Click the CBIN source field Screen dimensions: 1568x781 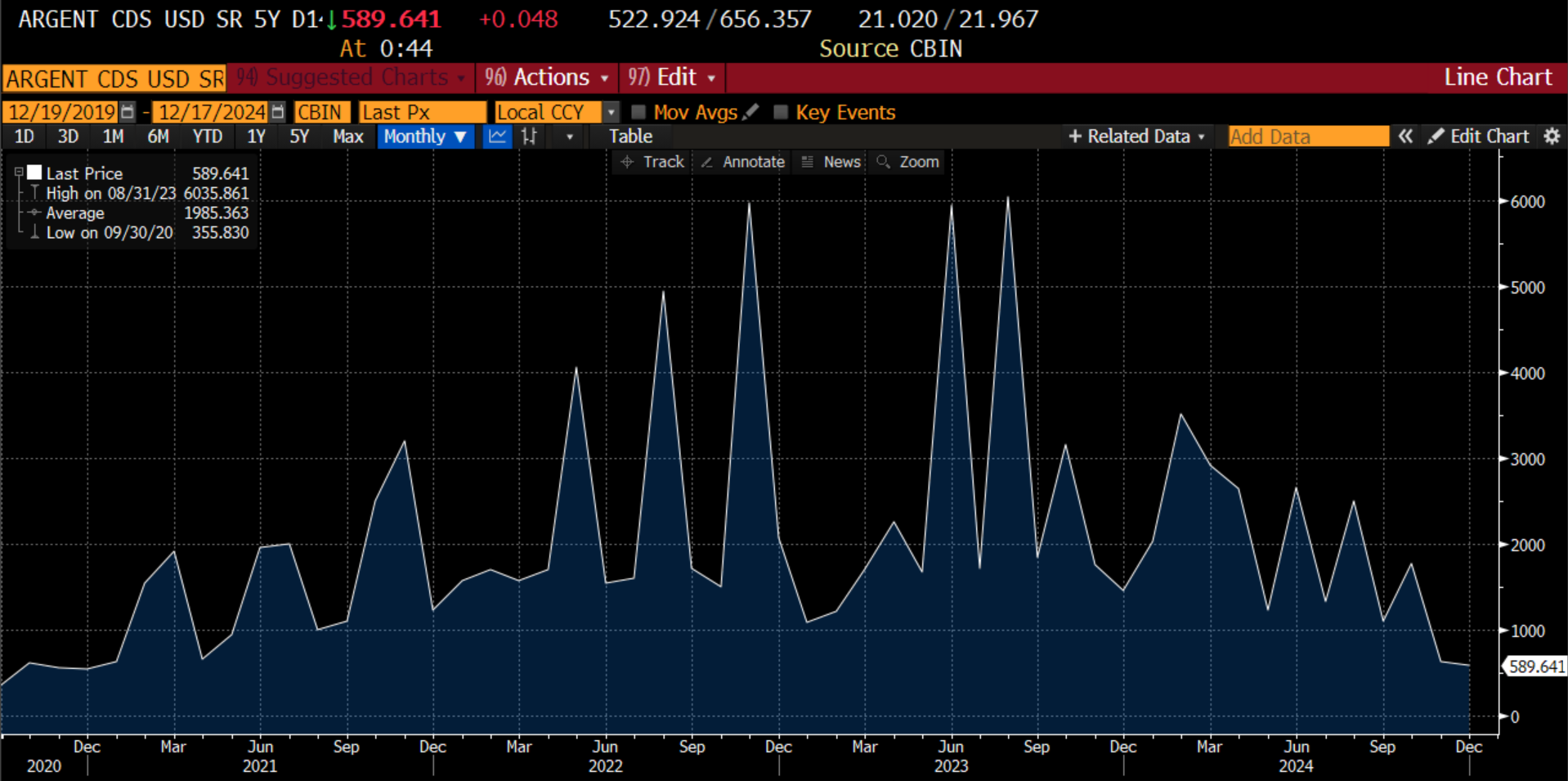[322, 112]
